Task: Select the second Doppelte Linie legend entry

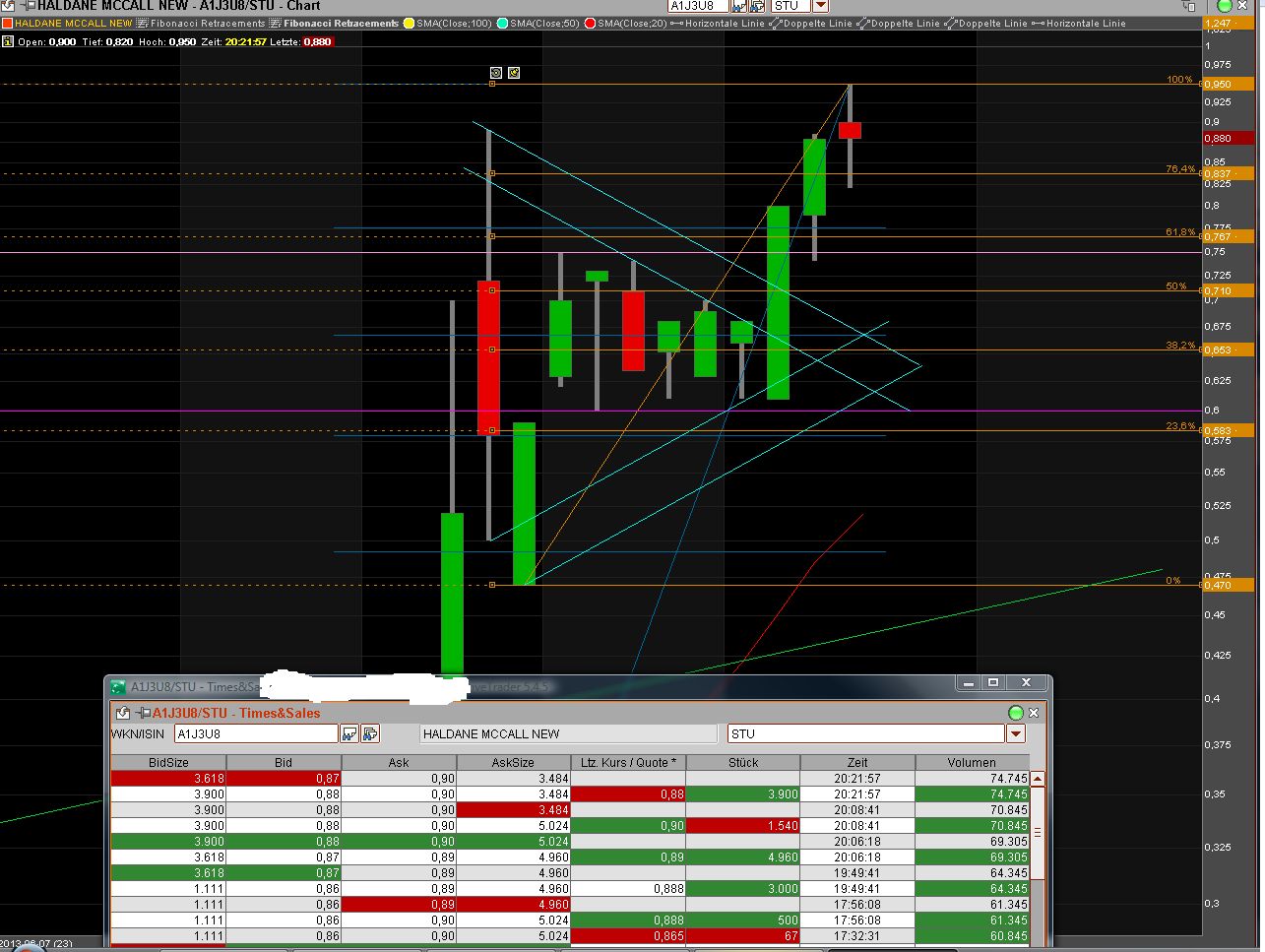Action: click(900, 23)
